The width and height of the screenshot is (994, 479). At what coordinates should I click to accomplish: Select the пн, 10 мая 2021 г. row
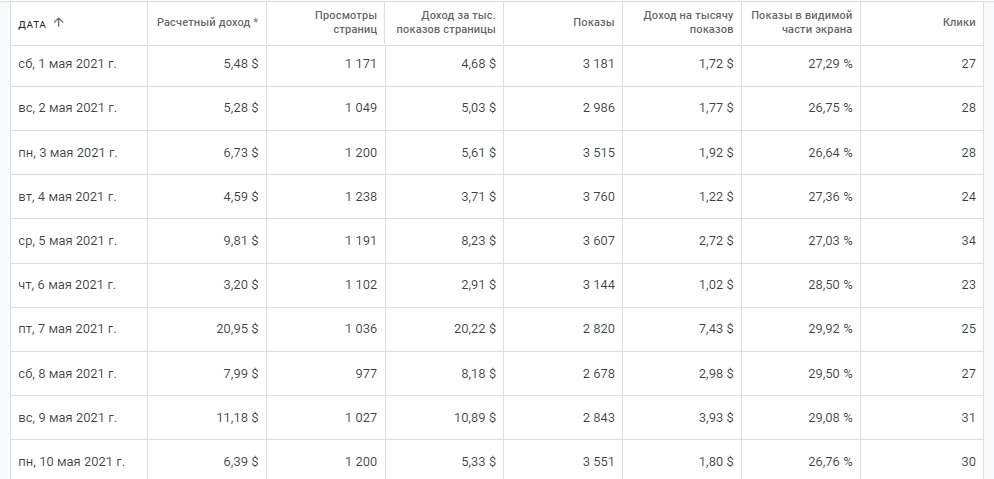(71, 462)
